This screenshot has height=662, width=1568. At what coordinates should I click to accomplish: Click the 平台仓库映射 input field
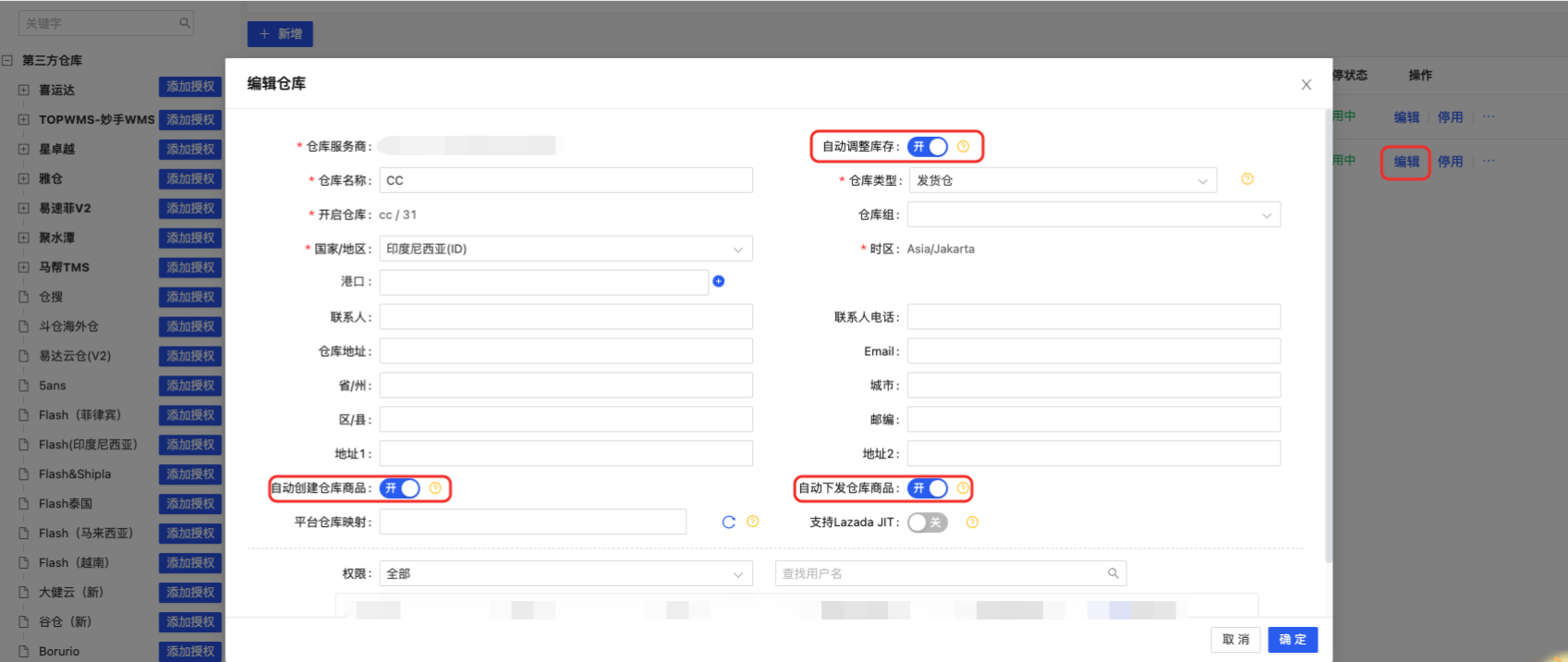(x=533, y=522)
